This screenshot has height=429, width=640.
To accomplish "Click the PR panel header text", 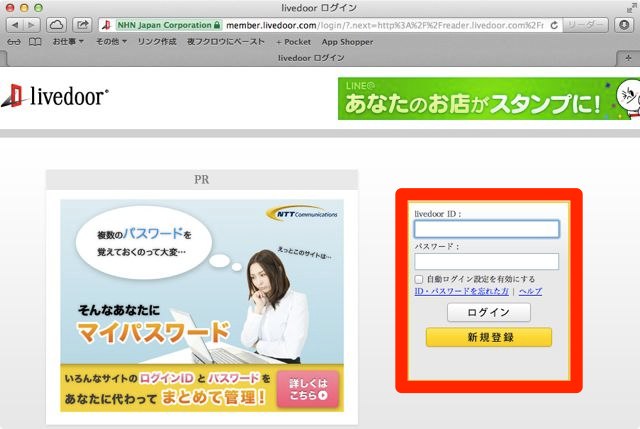I will [202, 179].
